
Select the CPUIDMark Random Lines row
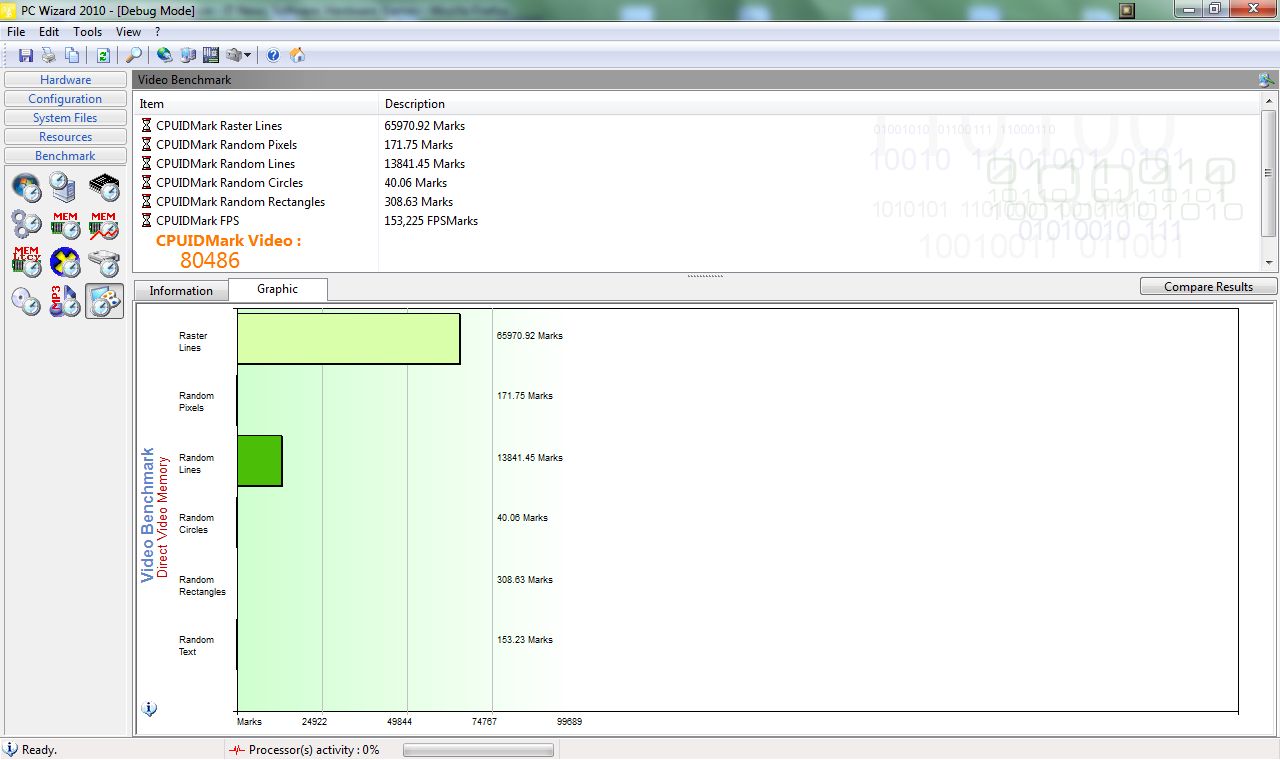[x=696, y=164]
